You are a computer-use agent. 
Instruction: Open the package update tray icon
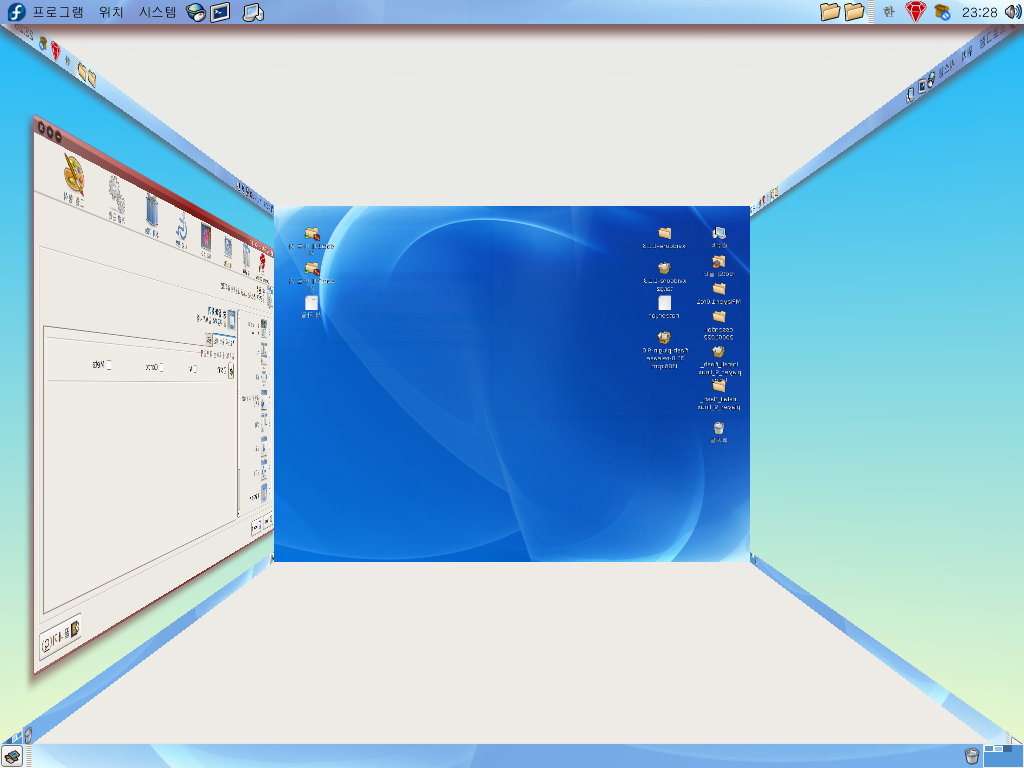942,12
